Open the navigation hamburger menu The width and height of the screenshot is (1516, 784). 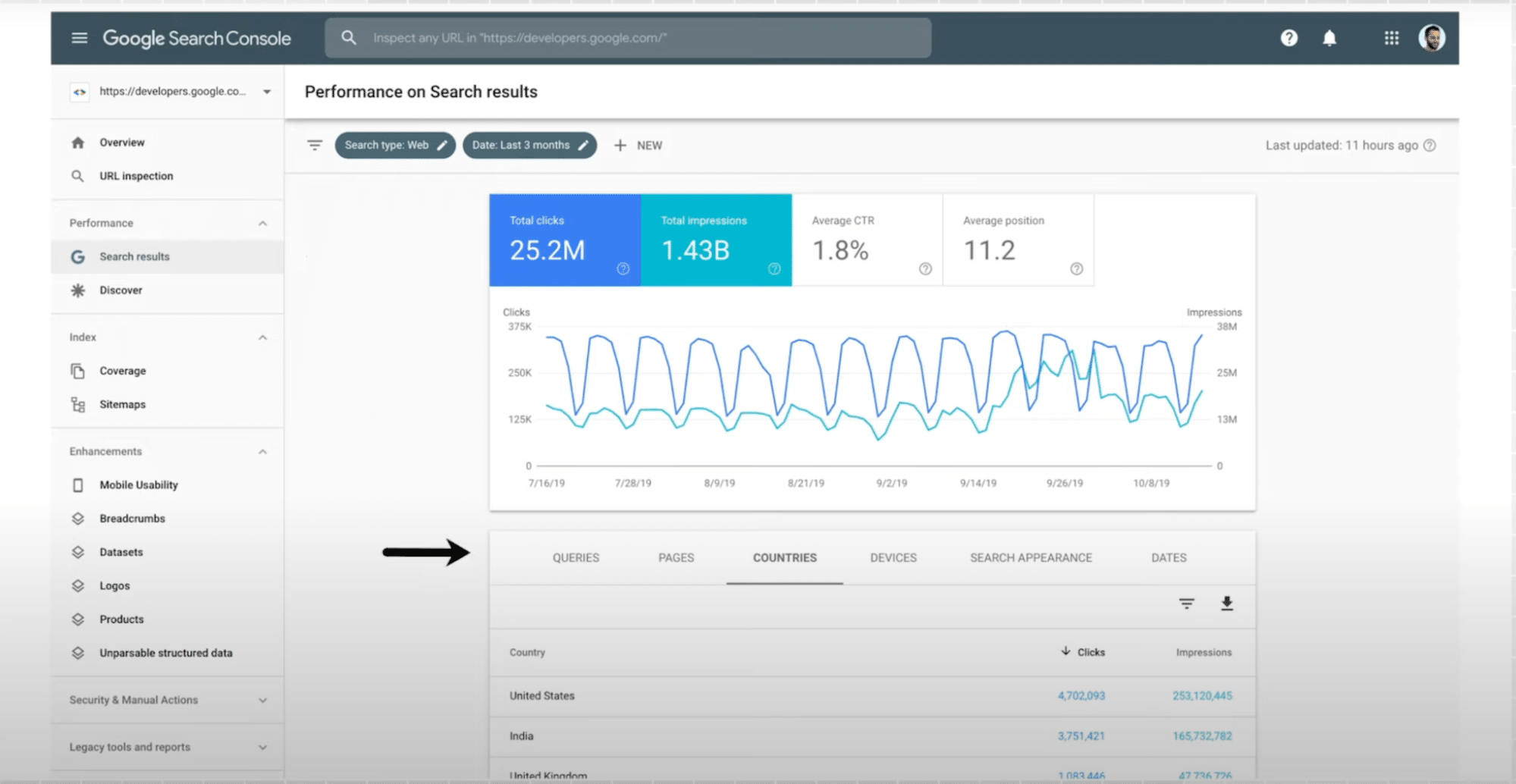coord(79,38)
